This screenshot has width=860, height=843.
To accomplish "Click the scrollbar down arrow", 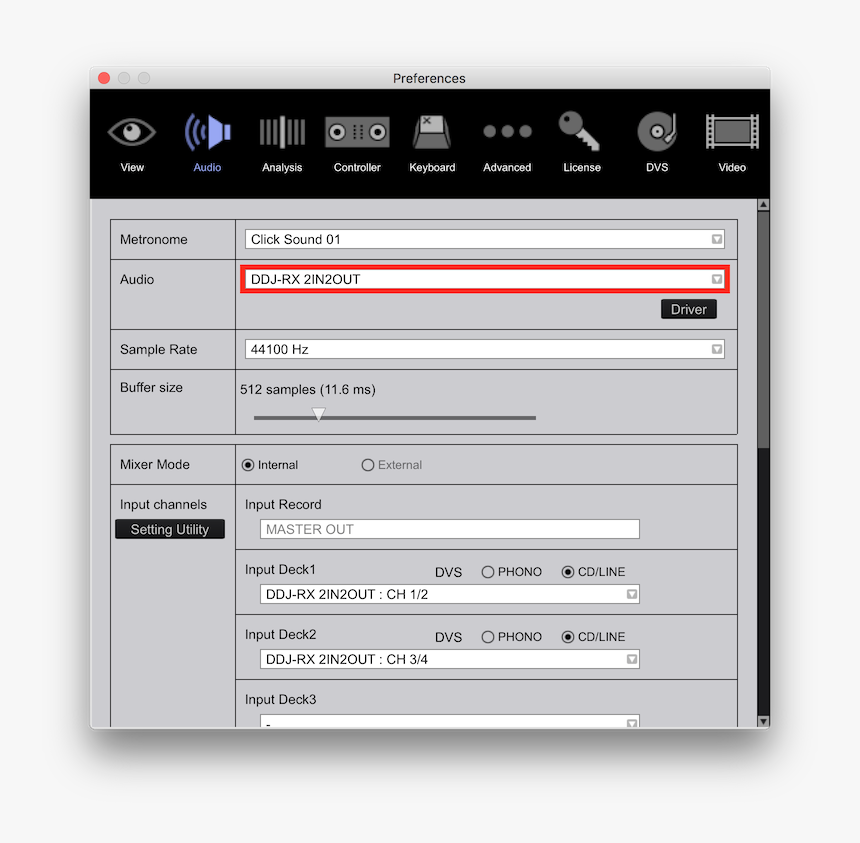I will pos(763,721).
